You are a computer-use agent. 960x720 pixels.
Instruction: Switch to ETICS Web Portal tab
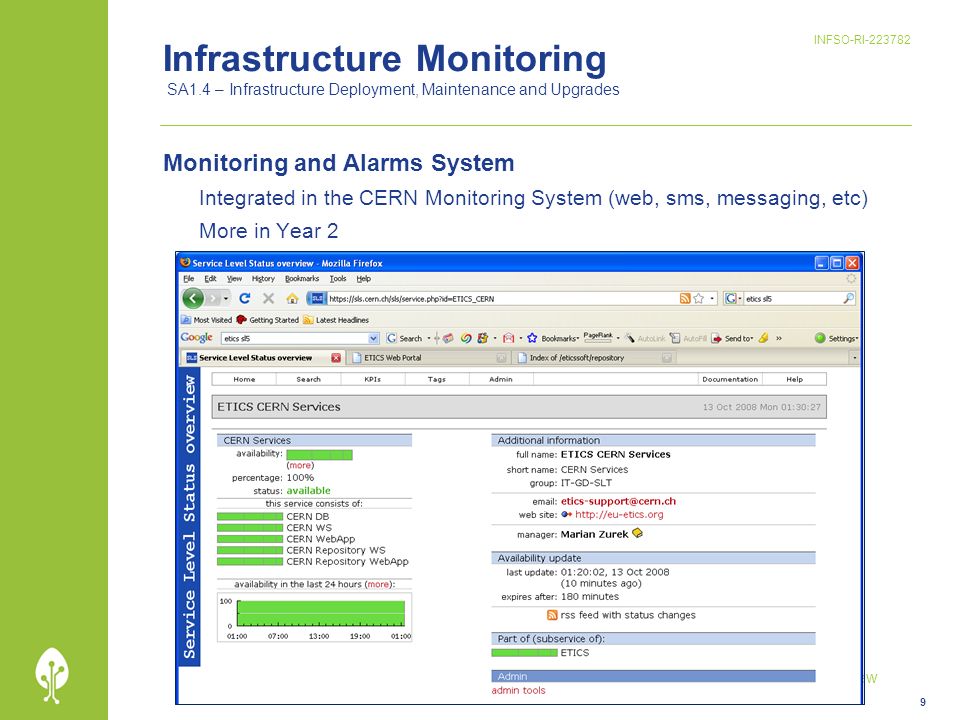point(429,358)
